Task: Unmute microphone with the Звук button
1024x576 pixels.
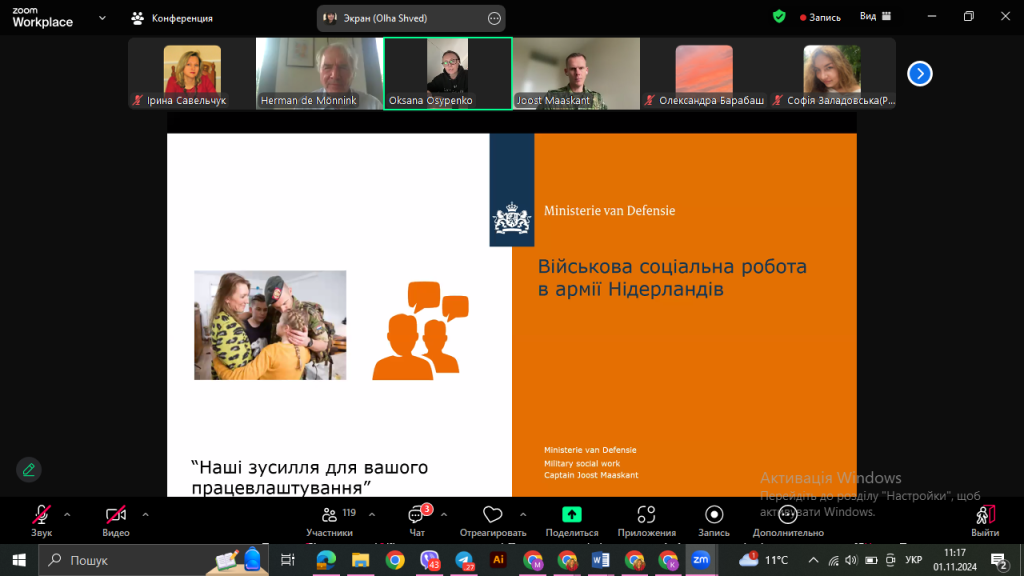Action: coord(41,518)
